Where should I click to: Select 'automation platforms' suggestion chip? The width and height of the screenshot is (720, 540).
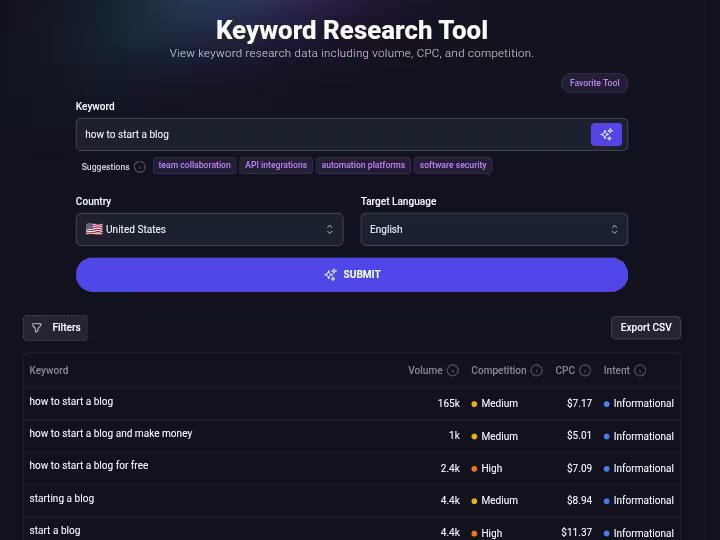coord(363,165)
